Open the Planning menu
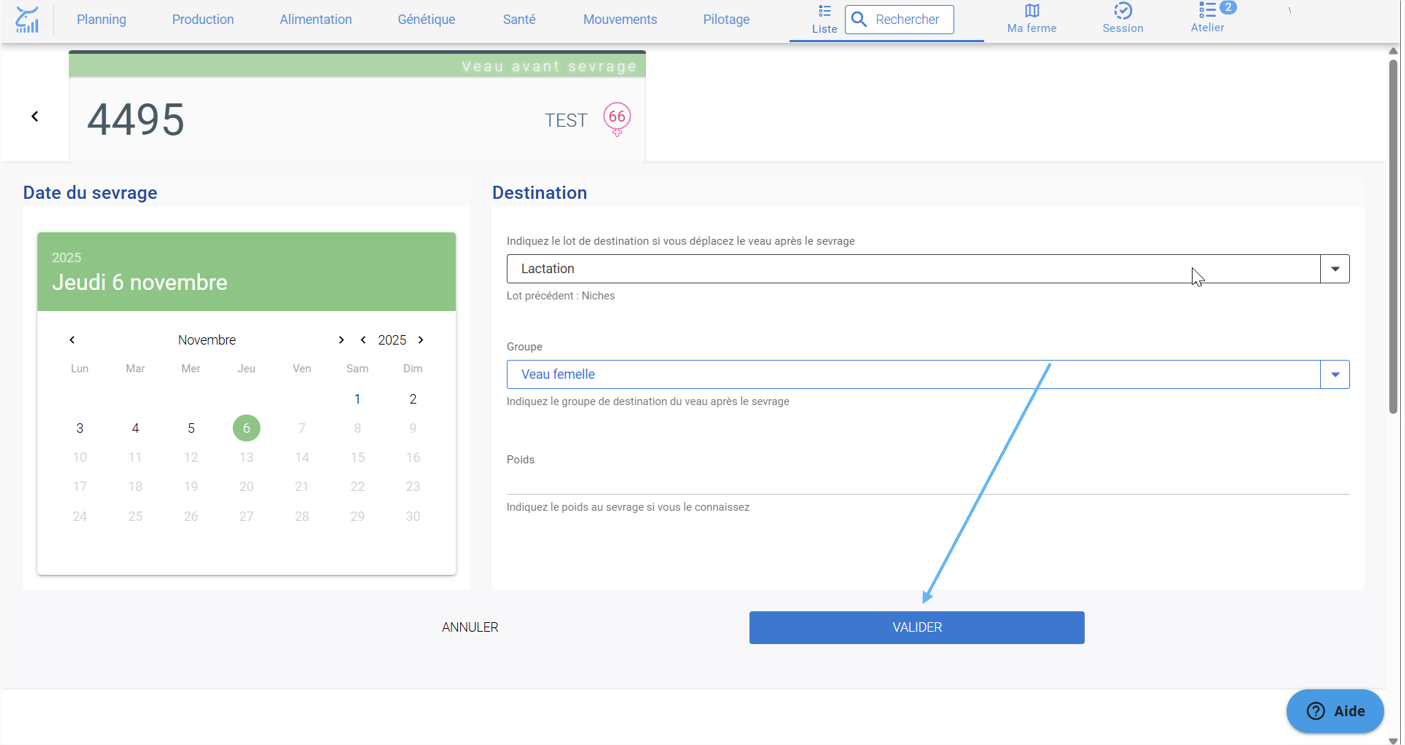This screenshot has width=1405, height=745. coord(101,19)
